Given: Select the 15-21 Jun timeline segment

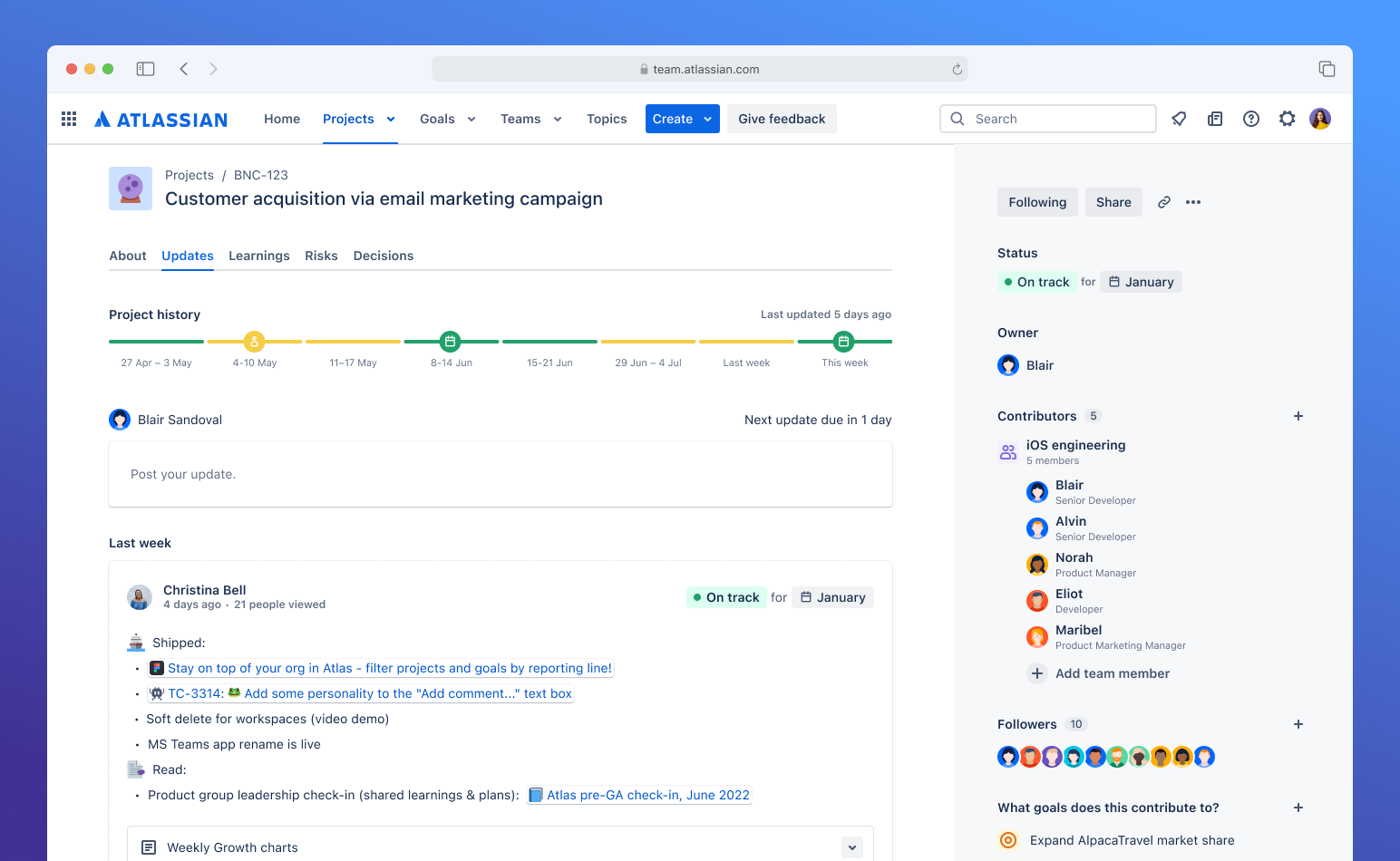Looking at the screenshot, I should (x=549, y=342).
